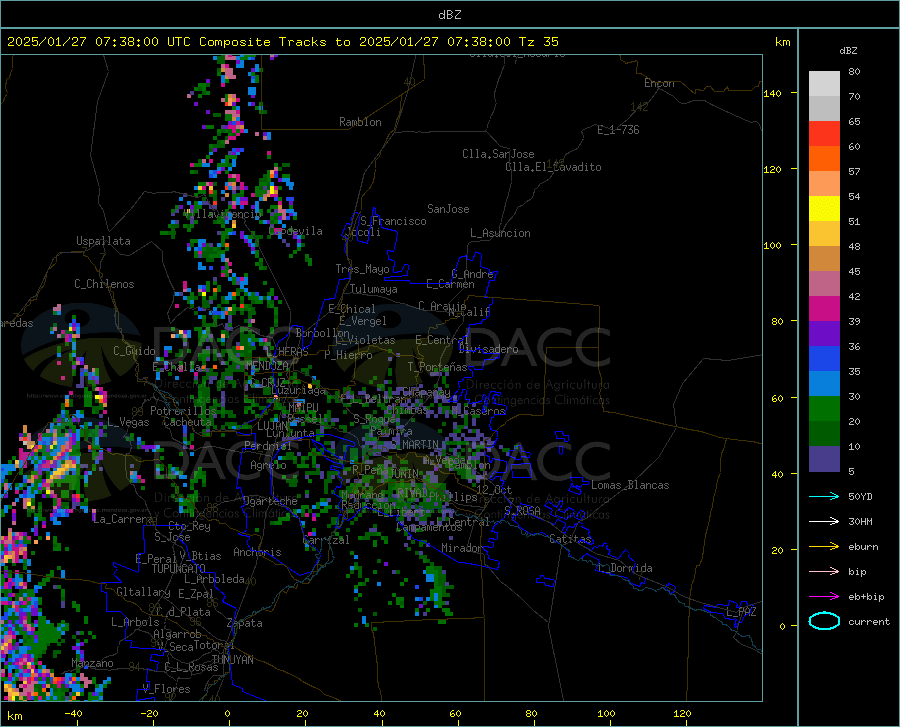
Task: Select the purple 39 dBZ legend block
Action: 824,334
